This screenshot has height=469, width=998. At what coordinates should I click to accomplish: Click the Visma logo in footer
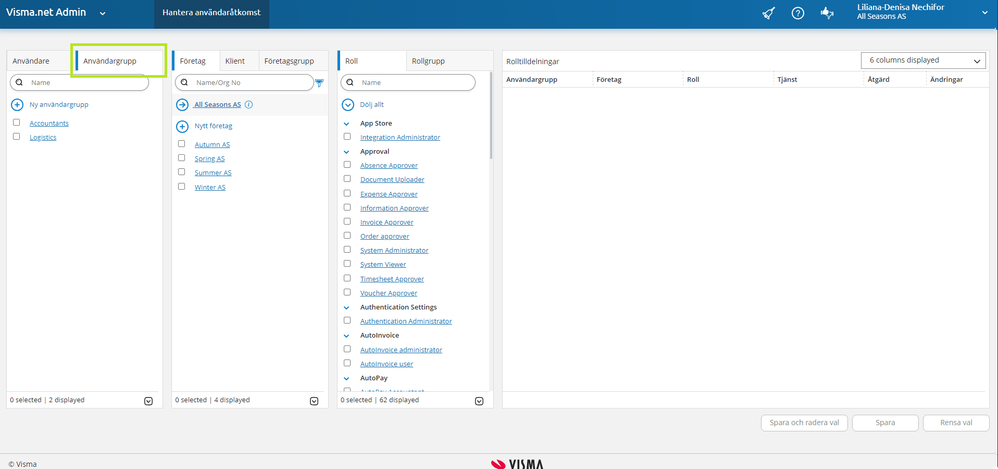tap(517, 465)
